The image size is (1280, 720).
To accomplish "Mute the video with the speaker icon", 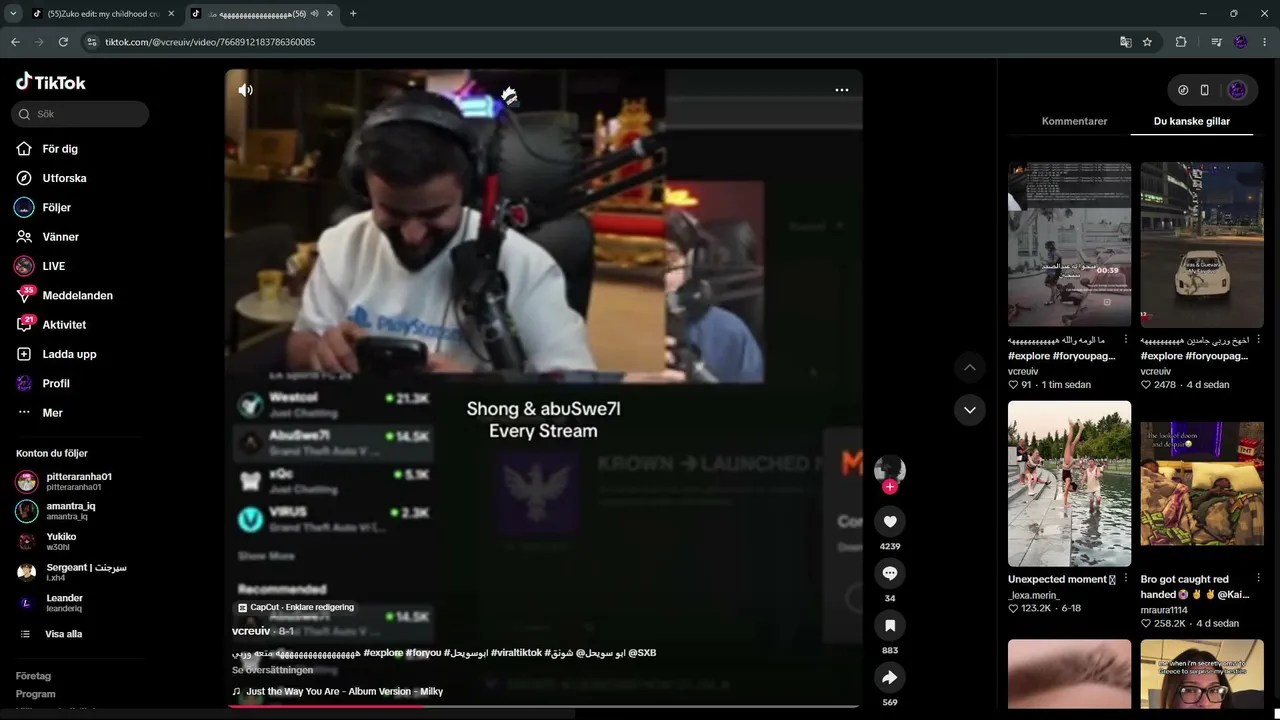I will point(245,90).
